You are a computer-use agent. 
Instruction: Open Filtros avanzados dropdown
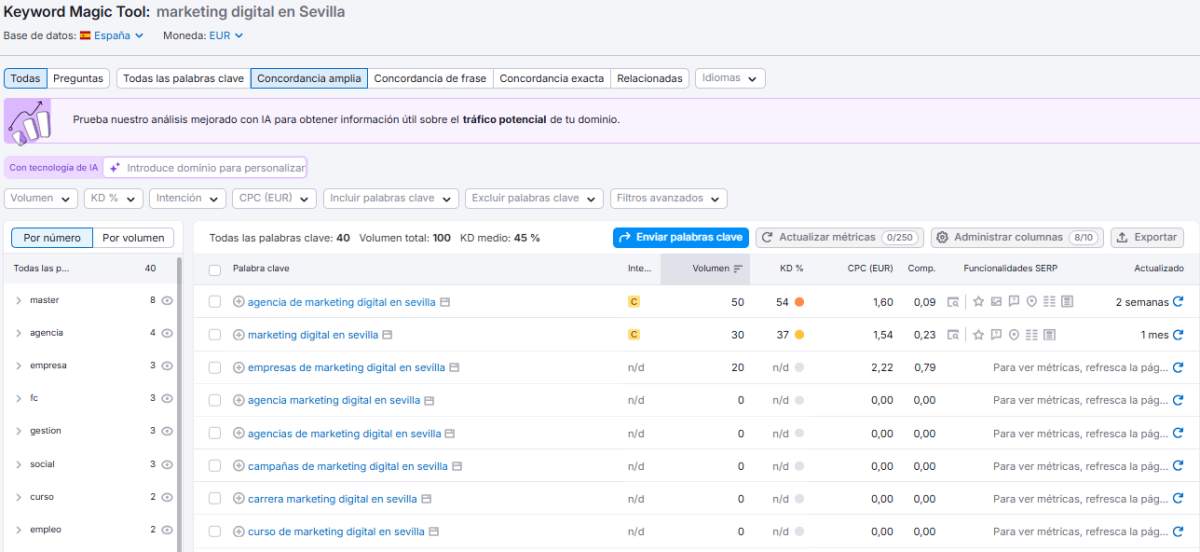click(669, 199)
